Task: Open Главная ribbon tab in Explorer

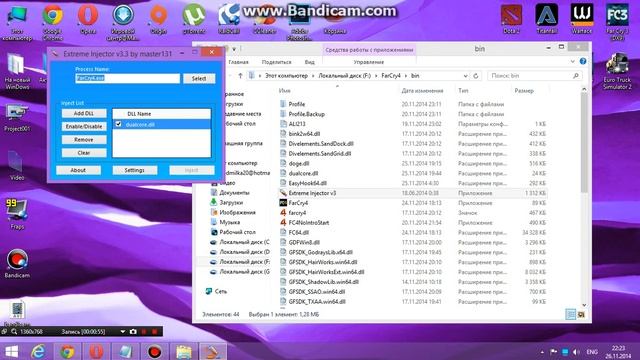Action: click(238, 62)
